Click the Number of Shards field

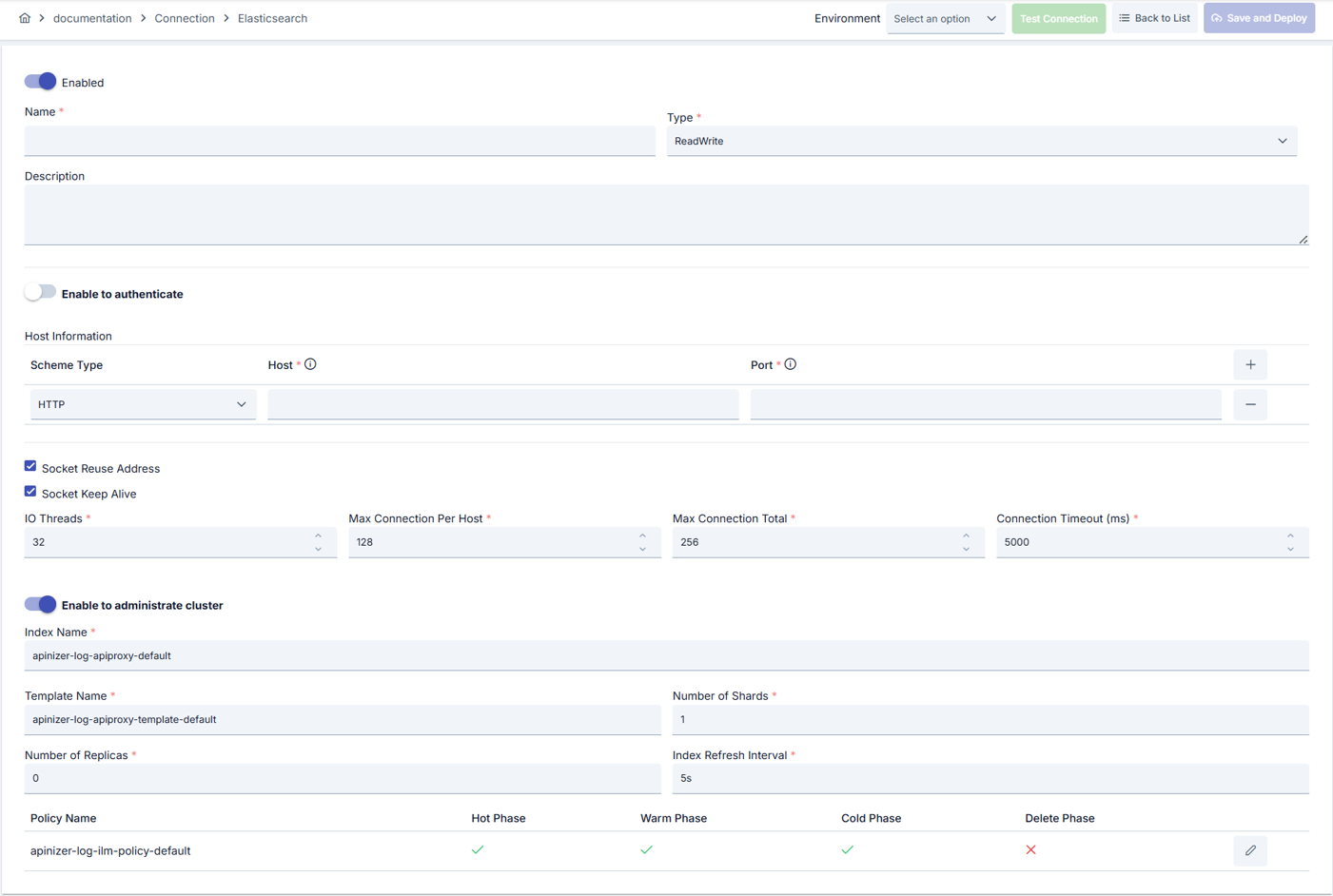click(990, 719)
